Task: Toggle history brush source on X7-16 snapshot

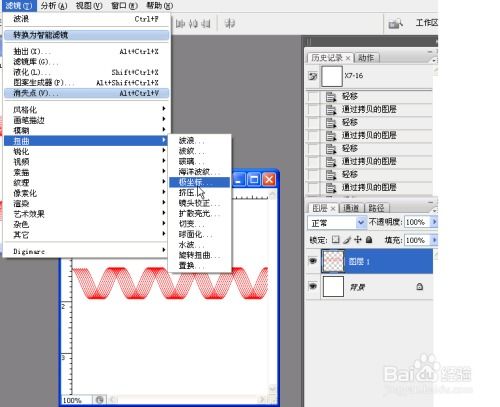Action: (313, 76)
